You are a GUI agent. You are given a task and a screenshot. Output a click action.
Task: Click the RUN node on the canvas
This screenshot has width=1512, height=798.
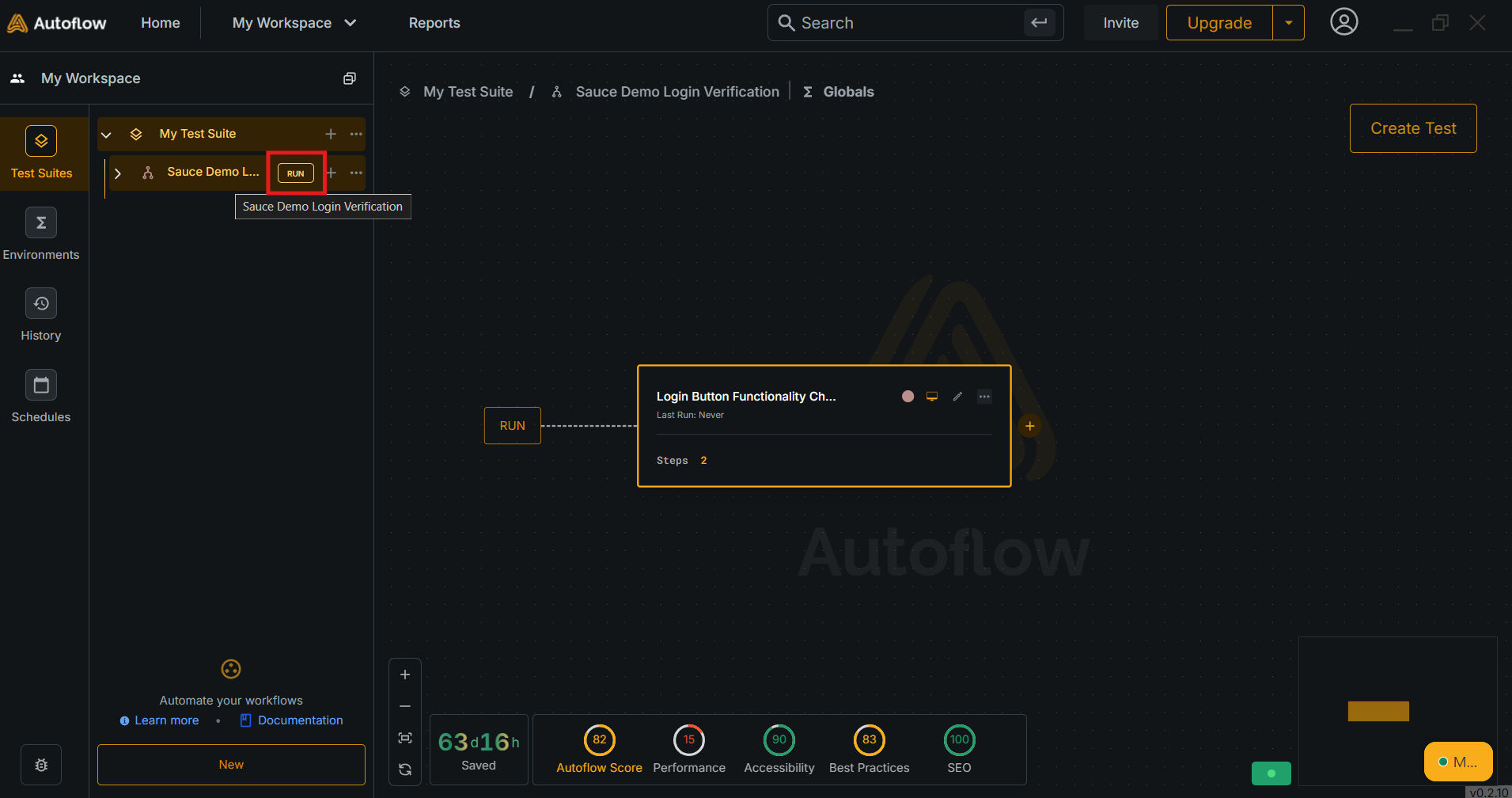tap(513, 426)
